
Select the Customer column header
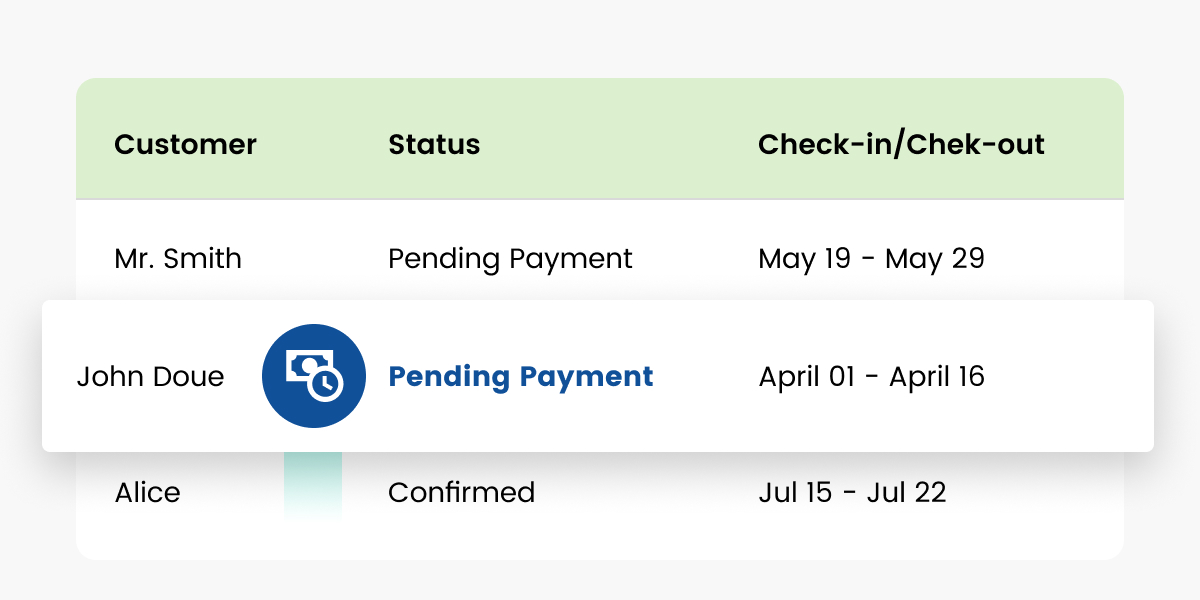click(x=185, y=144)
